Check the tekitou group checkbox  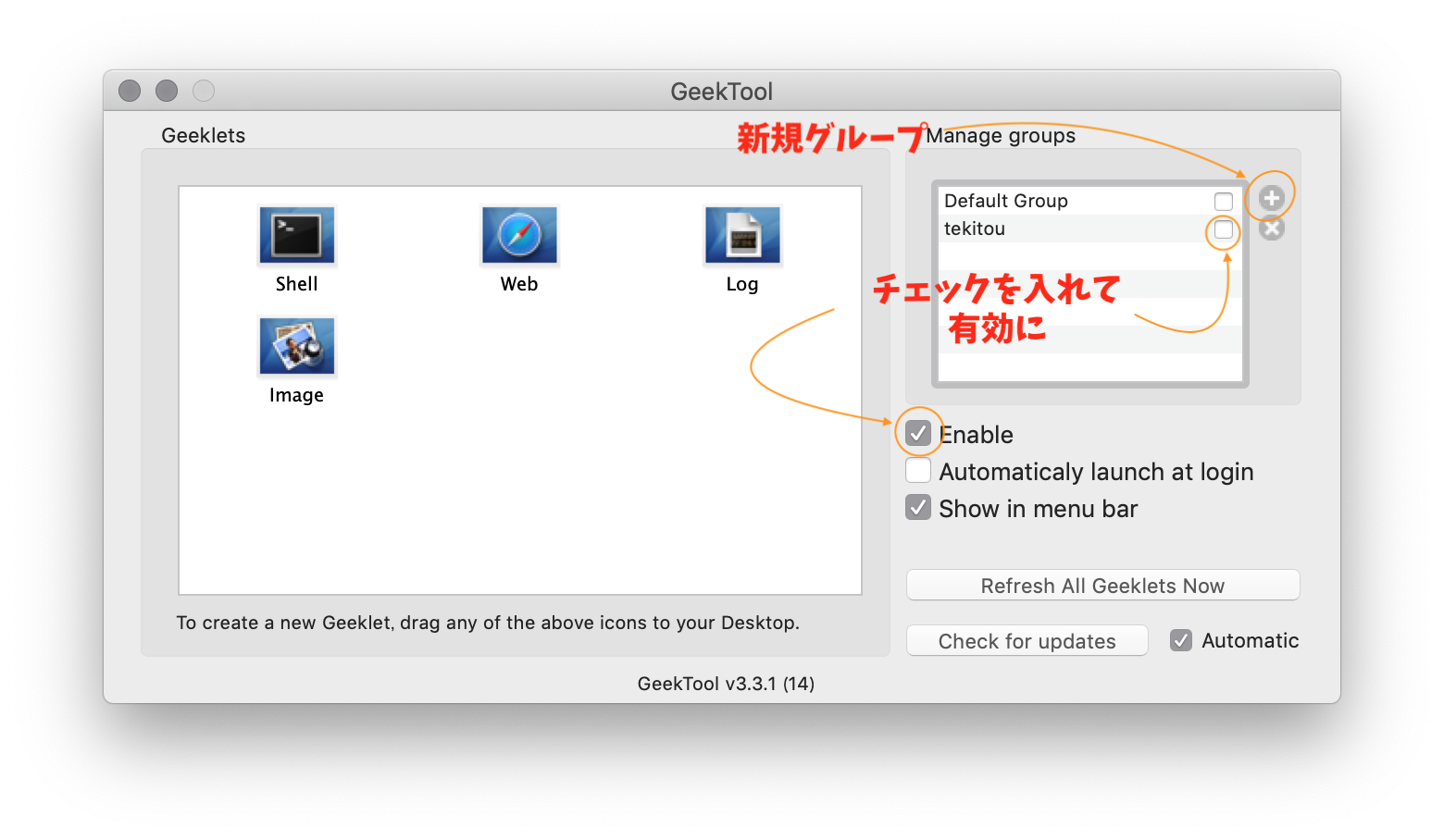pyautogui.click(x=1224, y=229)
